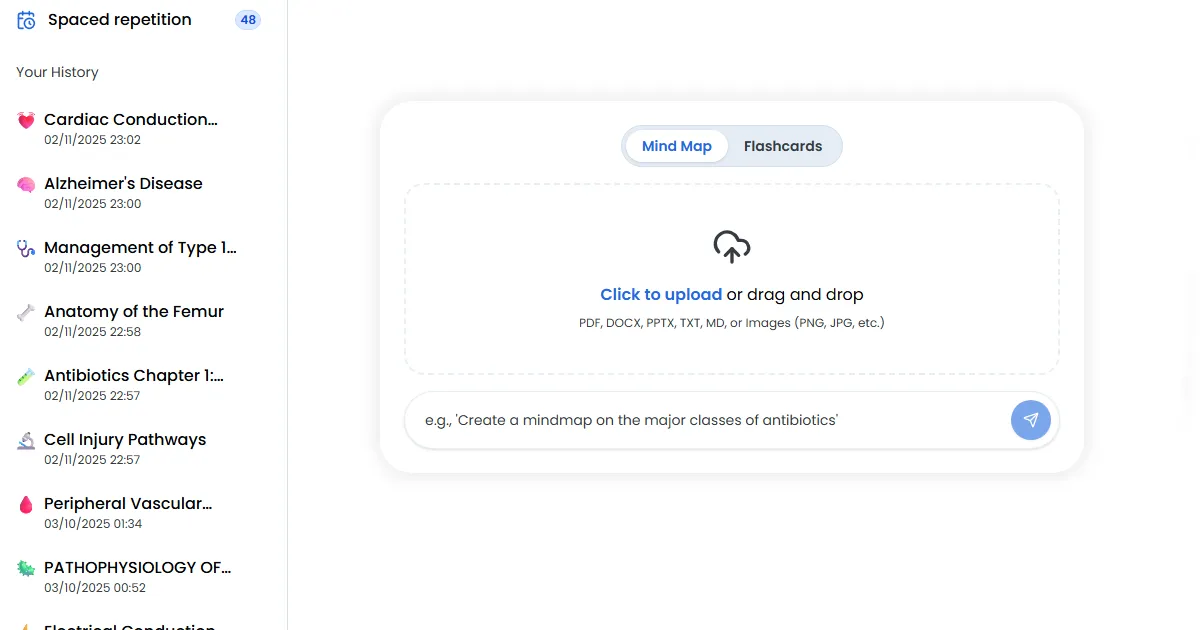The width and height of the screenshot is (1200, 630).
Task: Switch to the Mind Map tab
Action: [x=676, y=146]
